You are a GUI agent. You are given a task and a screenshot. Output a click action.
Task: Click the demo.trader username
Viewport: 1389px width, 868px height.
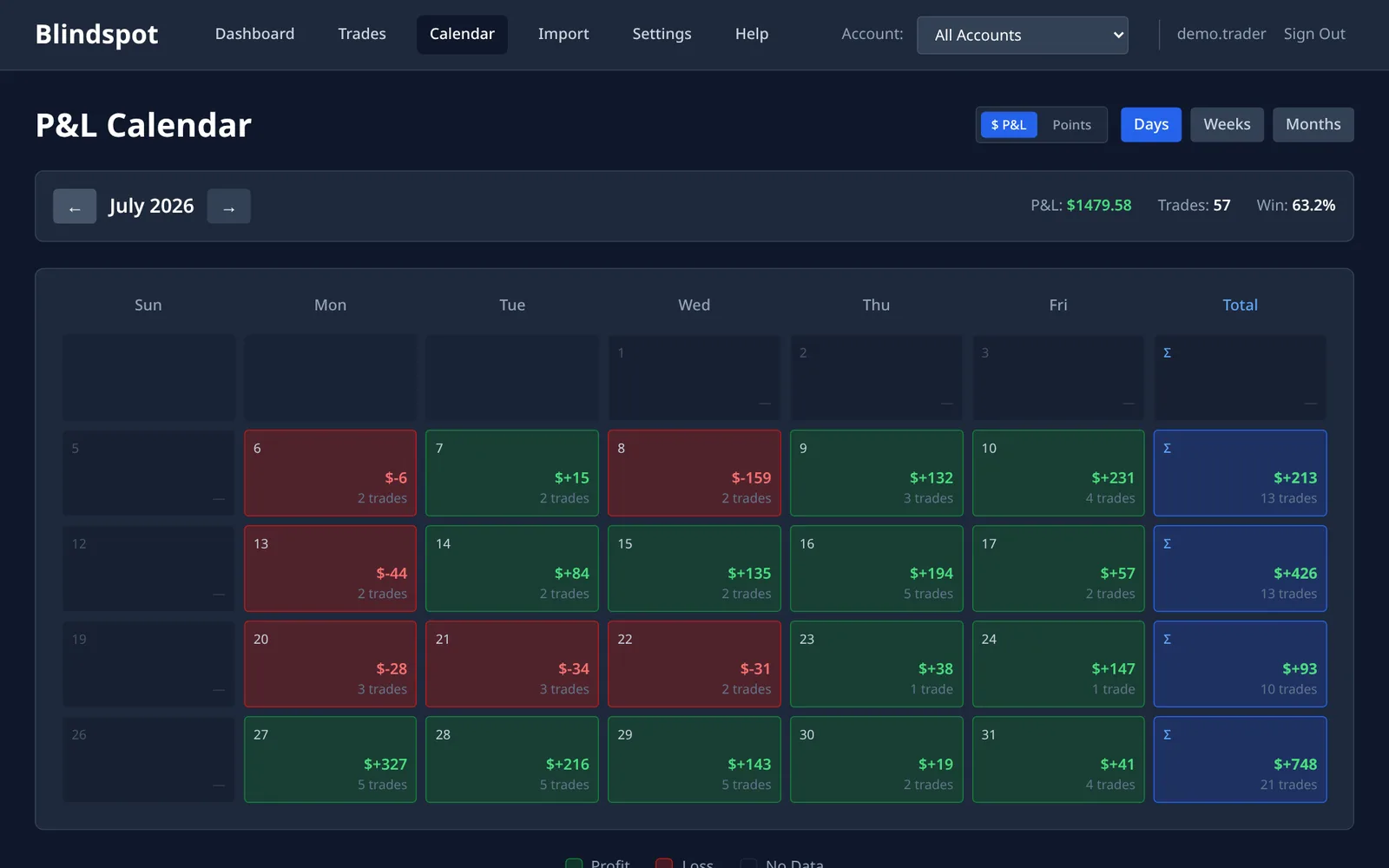(x=1221, y=35)
